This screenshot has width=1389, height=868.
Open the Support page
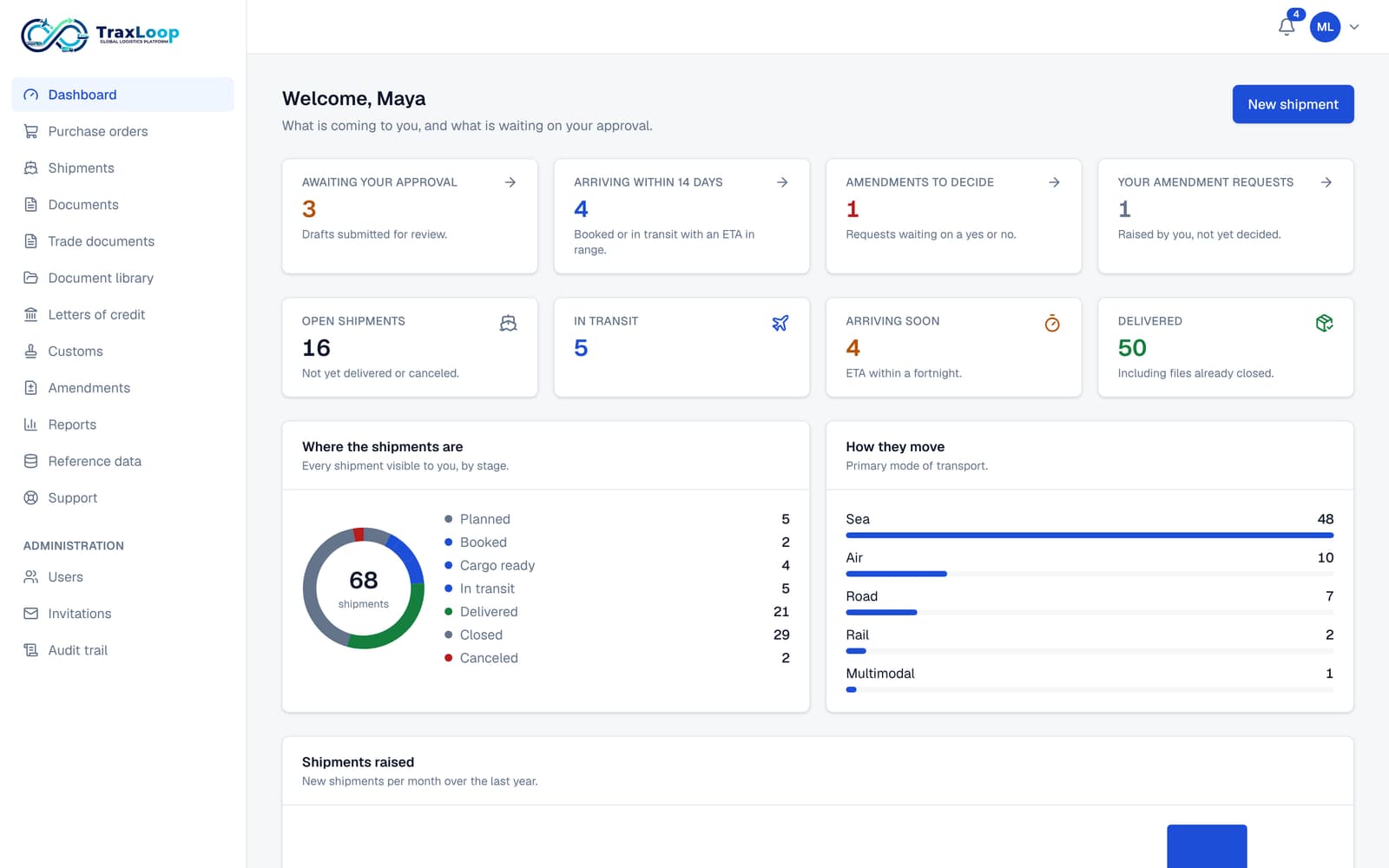point(122,498)
